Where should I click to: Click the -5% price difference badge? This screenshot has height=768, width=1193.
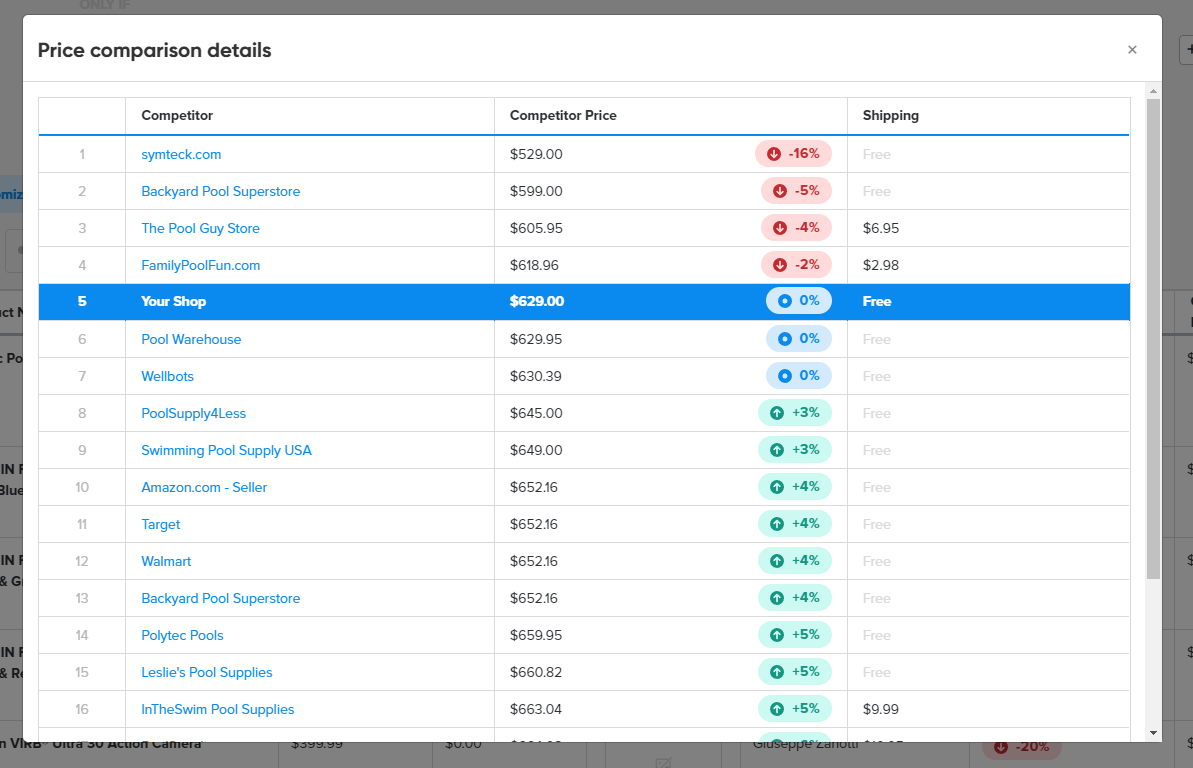pos(796,191)
